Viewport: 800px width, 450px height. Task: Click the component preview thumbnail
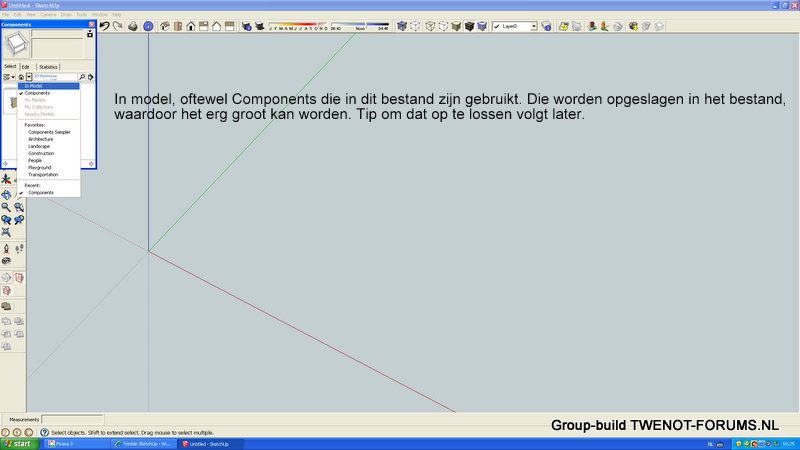tap(16, 44)
